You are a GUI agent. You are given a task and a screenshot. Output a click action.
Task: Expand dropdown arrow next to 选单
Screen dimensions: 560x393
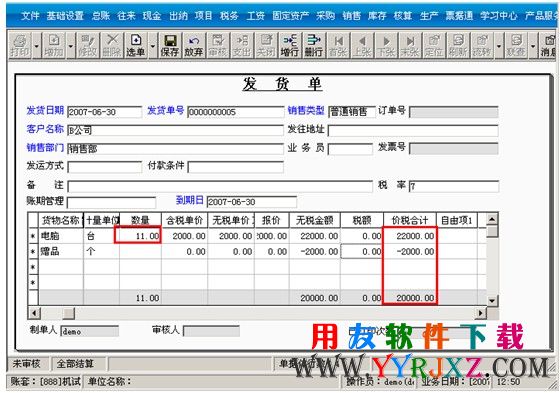153,46
